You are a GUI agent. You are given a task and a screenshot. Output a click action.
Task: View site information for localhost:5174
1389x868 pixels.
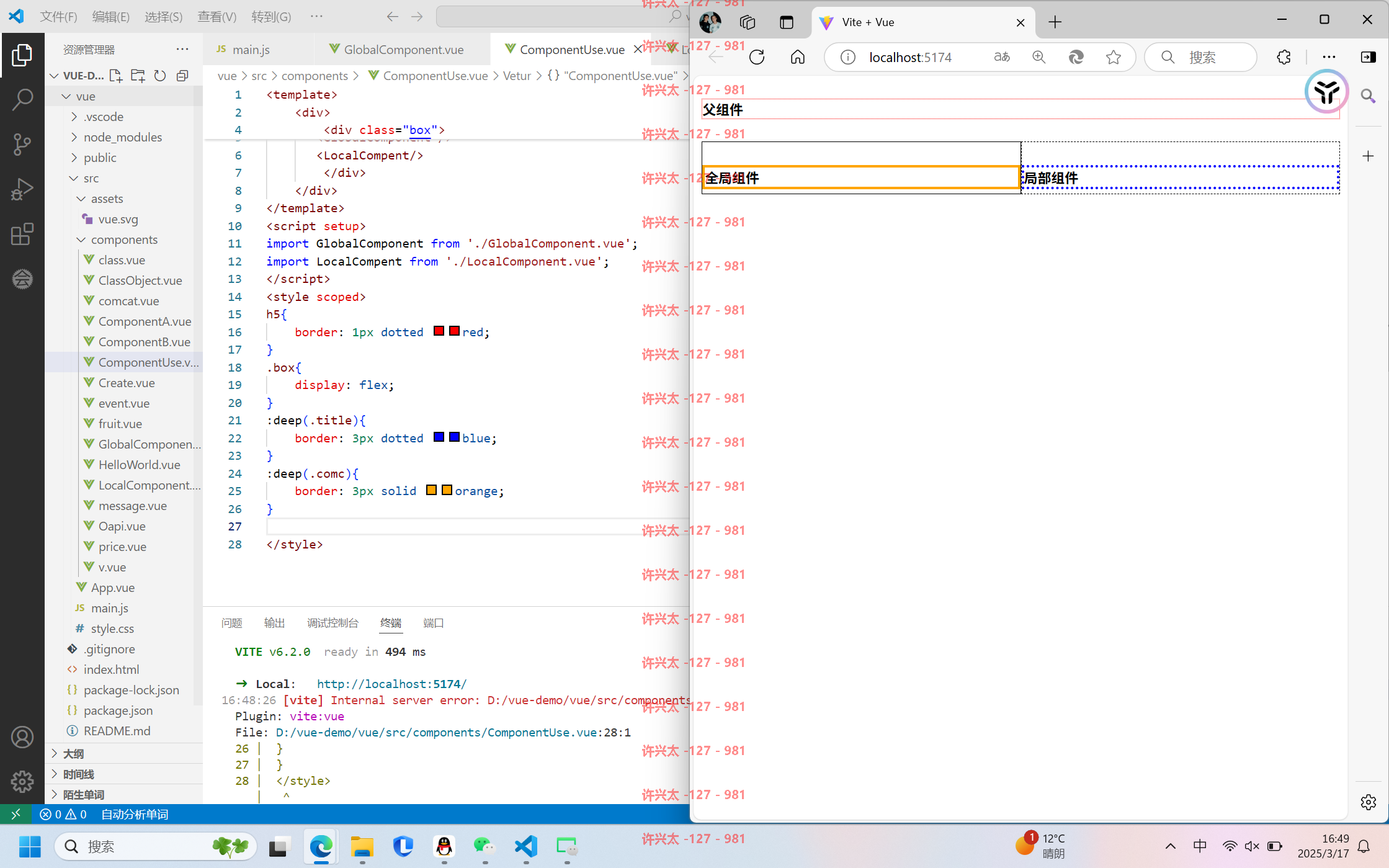pyautogui.click(x=847, y=57)
